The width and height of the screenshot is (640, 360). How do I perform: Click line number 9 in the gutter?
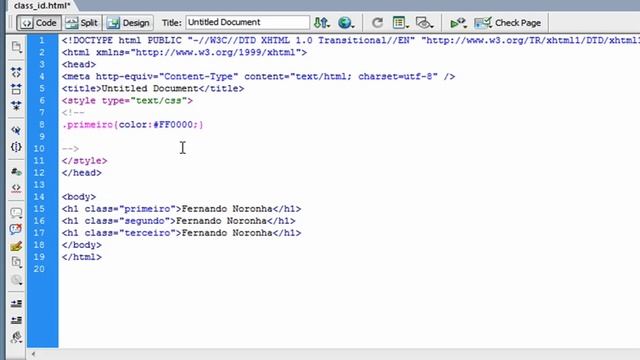pyautogui.click(x=42, y=137)
